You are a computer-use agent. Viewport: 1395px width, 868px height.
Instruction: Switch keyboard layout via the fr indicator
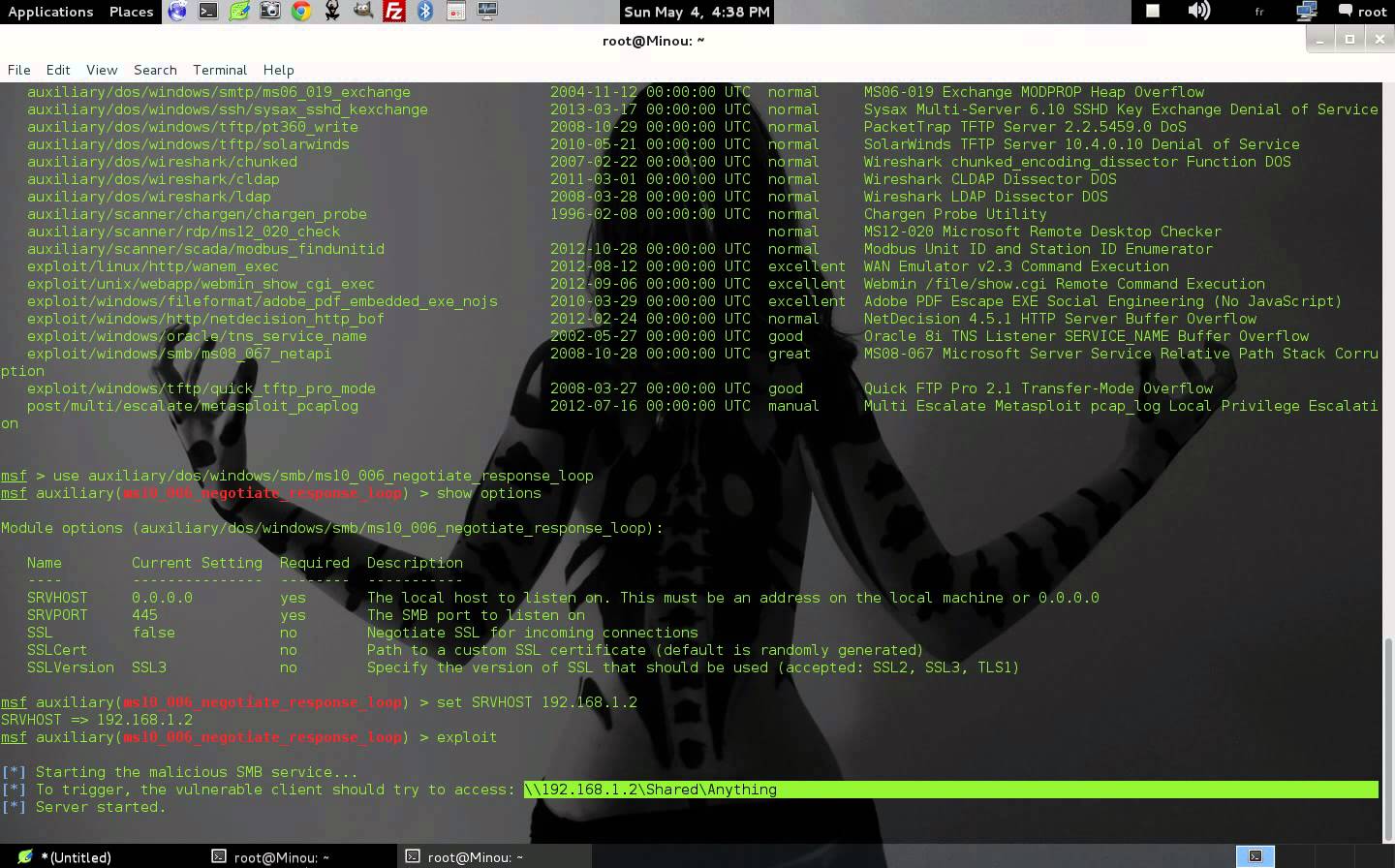pos(1260,12)
